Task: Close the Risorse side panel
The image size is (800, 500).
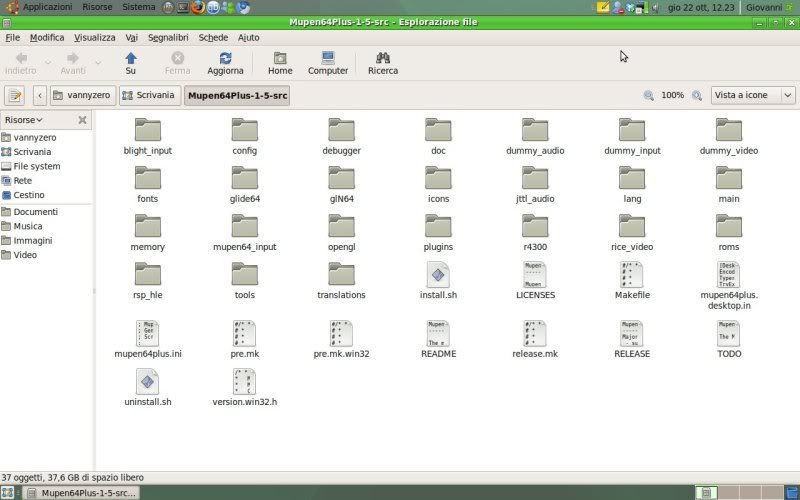Action: [x=82, y=120]
